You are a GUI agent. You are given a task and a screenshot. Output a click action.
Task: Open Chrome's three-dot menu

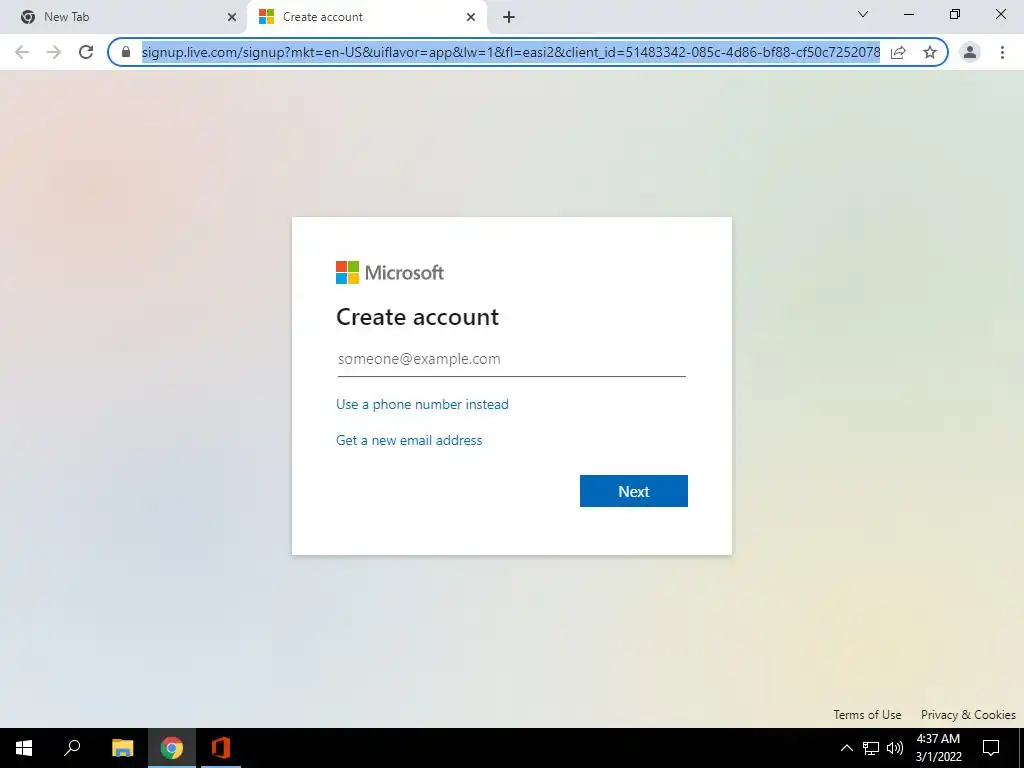(x=1002, y=52)
